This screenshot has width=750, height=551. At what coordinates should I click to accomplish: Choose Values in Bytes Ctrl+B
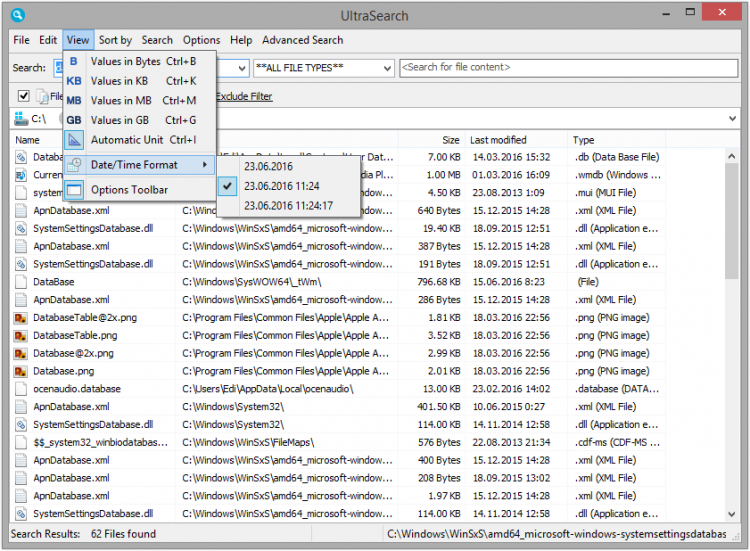point(140,61)
